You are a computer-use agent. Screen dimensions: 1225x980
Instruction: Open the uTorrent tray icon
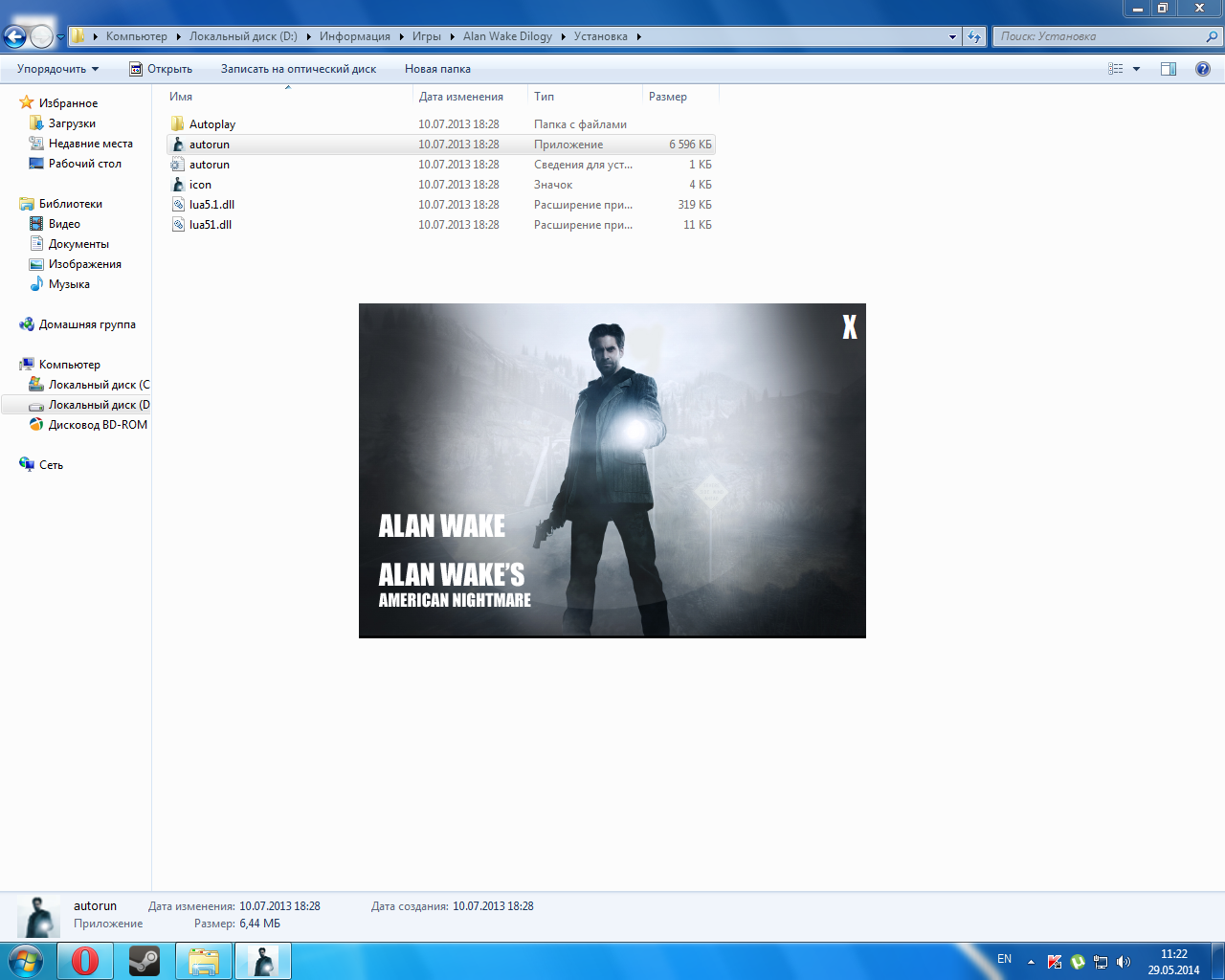(1078, 962)
